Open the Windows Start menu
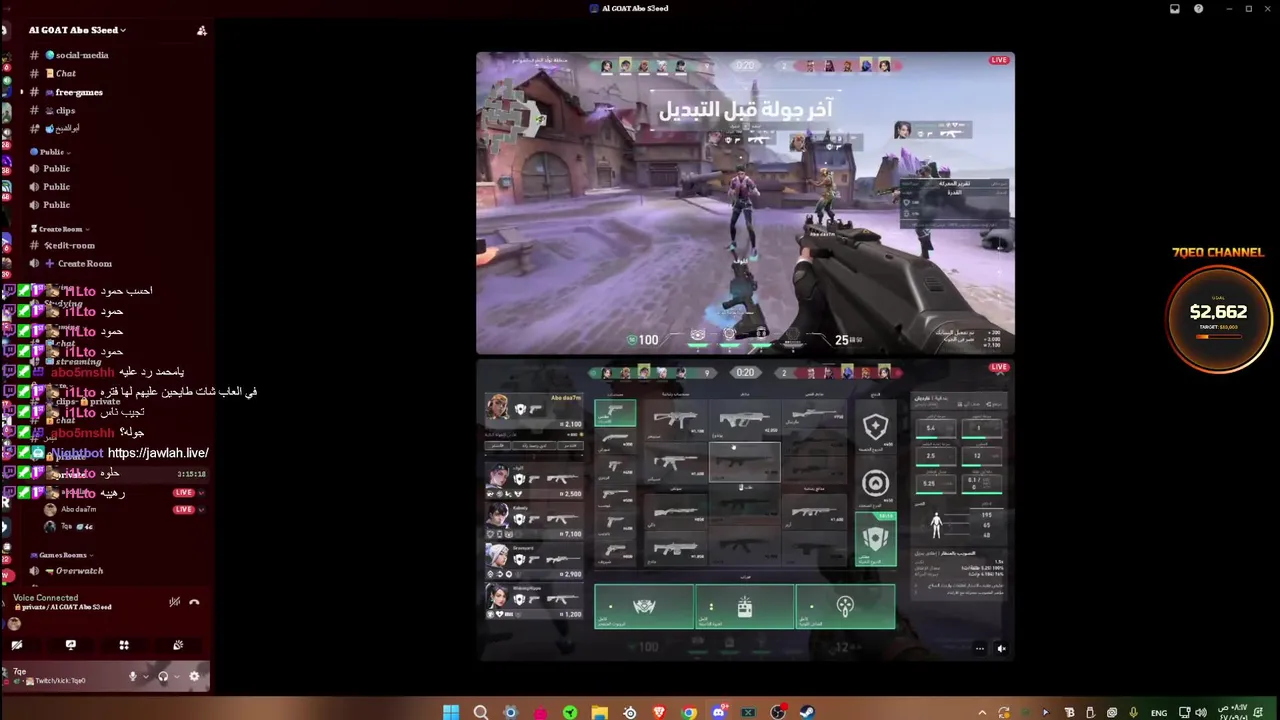The height and width of the screenshot is (720, 1280). (x=451, y=712)
